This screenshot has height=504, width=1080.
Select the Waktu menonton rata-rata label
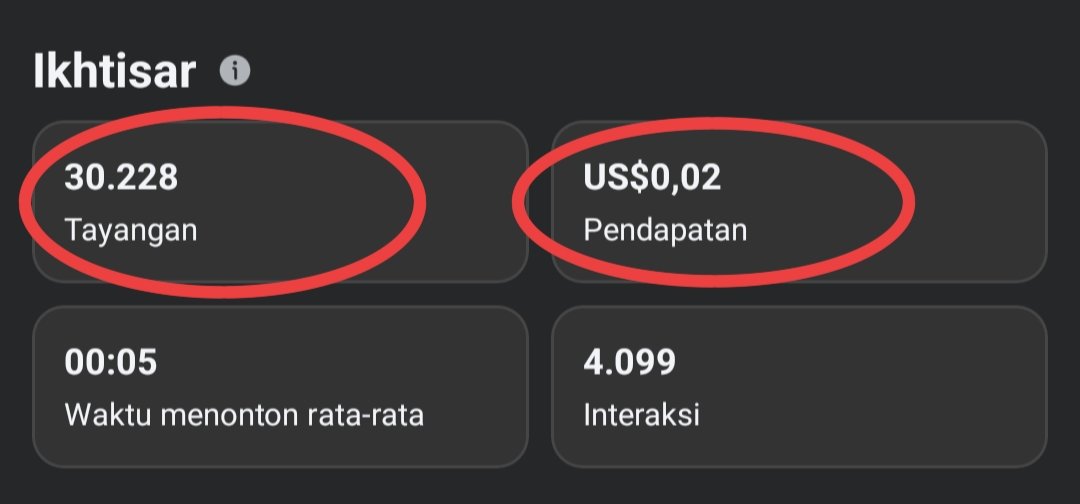point(244,415)
